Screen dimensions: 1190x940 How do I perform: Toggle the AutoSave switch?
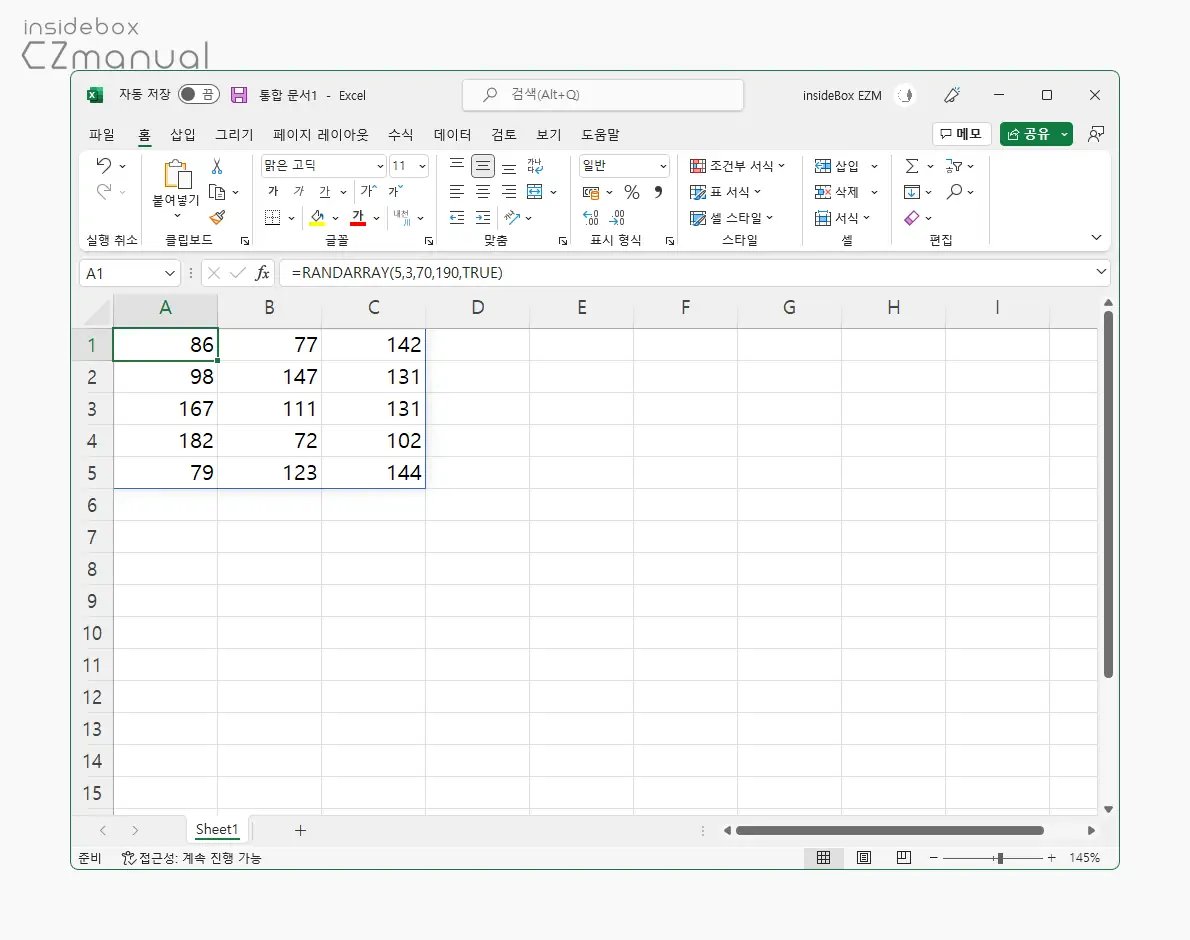(x=199, y=94)
